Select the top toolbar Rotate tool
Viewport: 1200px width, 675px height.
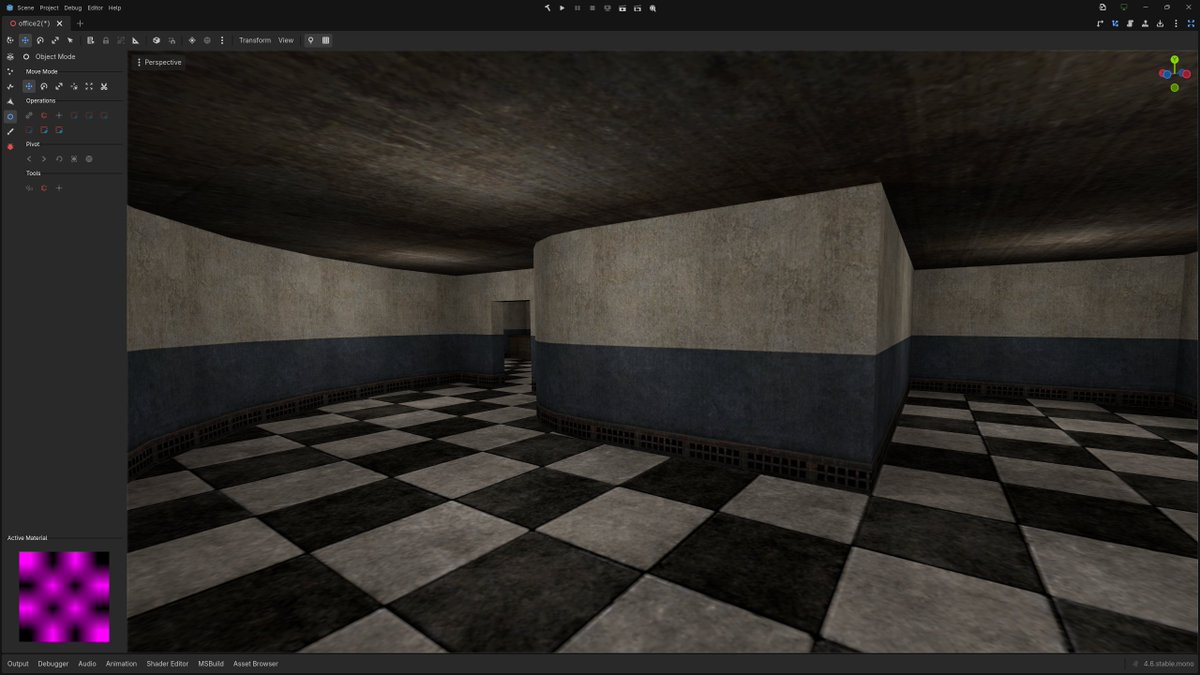pyautogui.click(x=40, y=40)
